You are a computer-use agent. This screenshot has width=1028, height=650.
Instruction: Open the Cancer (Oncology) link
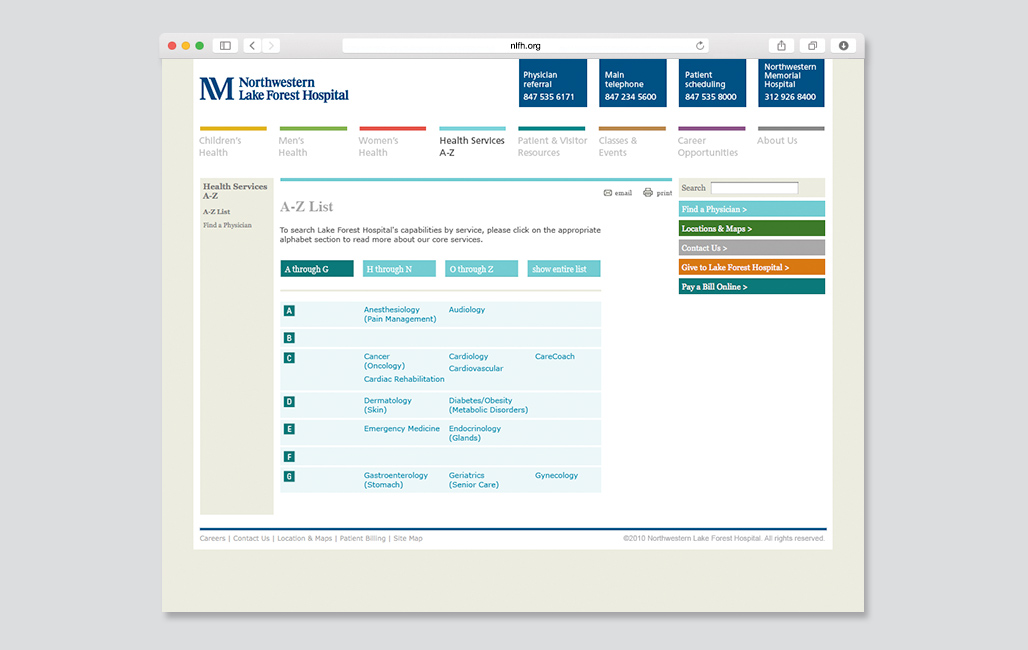[384, 361]
